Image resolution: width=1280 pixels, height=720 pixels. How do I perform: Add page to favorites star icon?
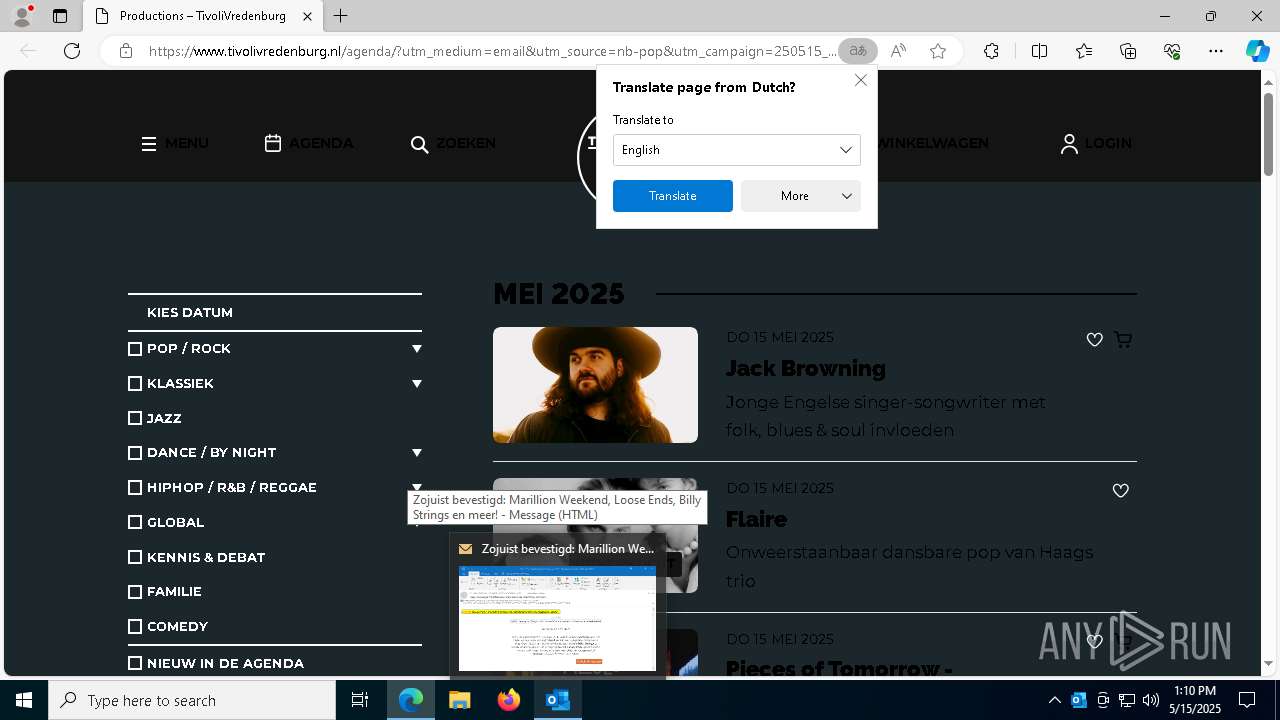click(938, 51)
